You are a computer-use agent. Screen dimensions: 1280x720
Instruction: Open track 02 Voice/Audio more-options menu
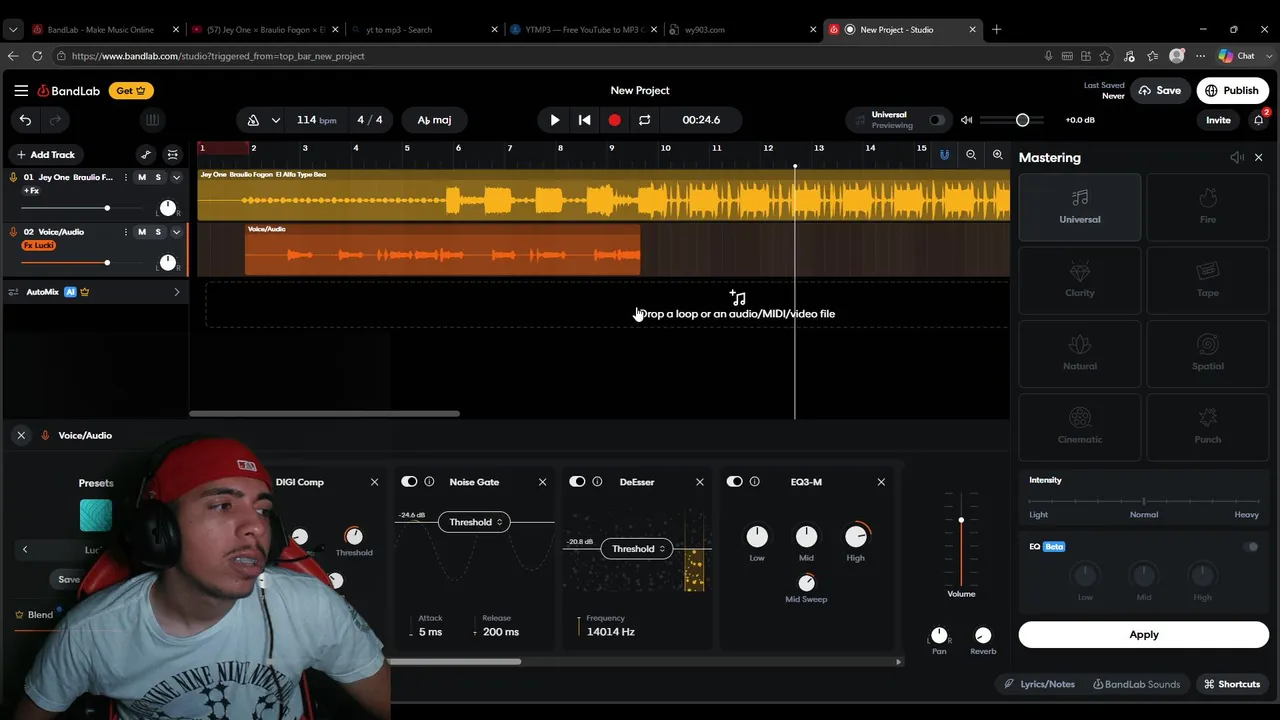click(x=125, y=232)
